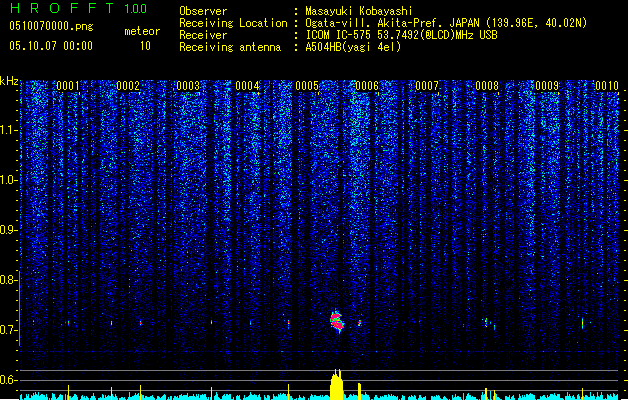
Task: Click the green 'meteor' label
Action: [x=142, y=31]
